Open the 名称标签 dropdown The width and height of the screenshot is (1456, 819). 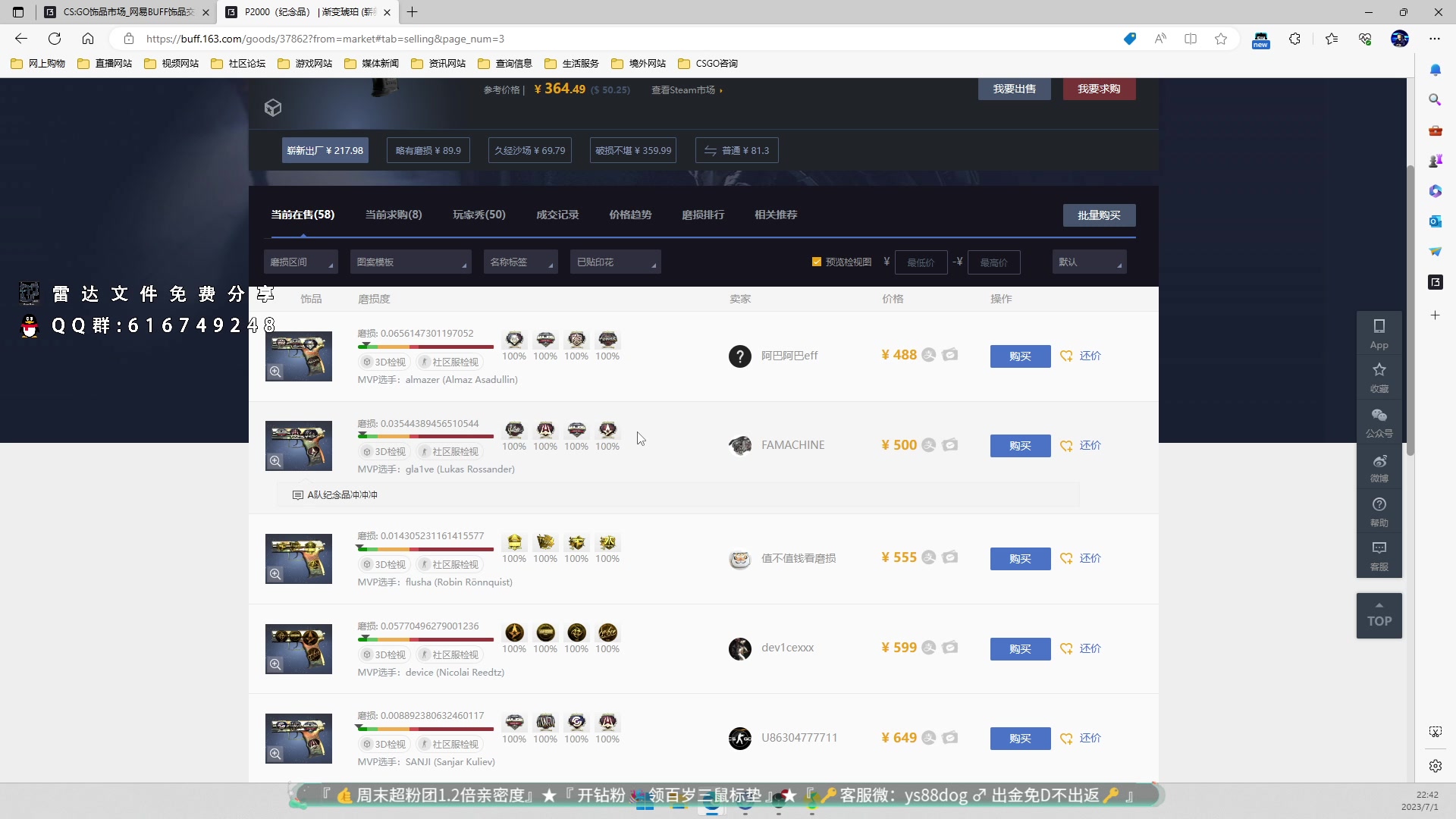[x=520, y=262]
